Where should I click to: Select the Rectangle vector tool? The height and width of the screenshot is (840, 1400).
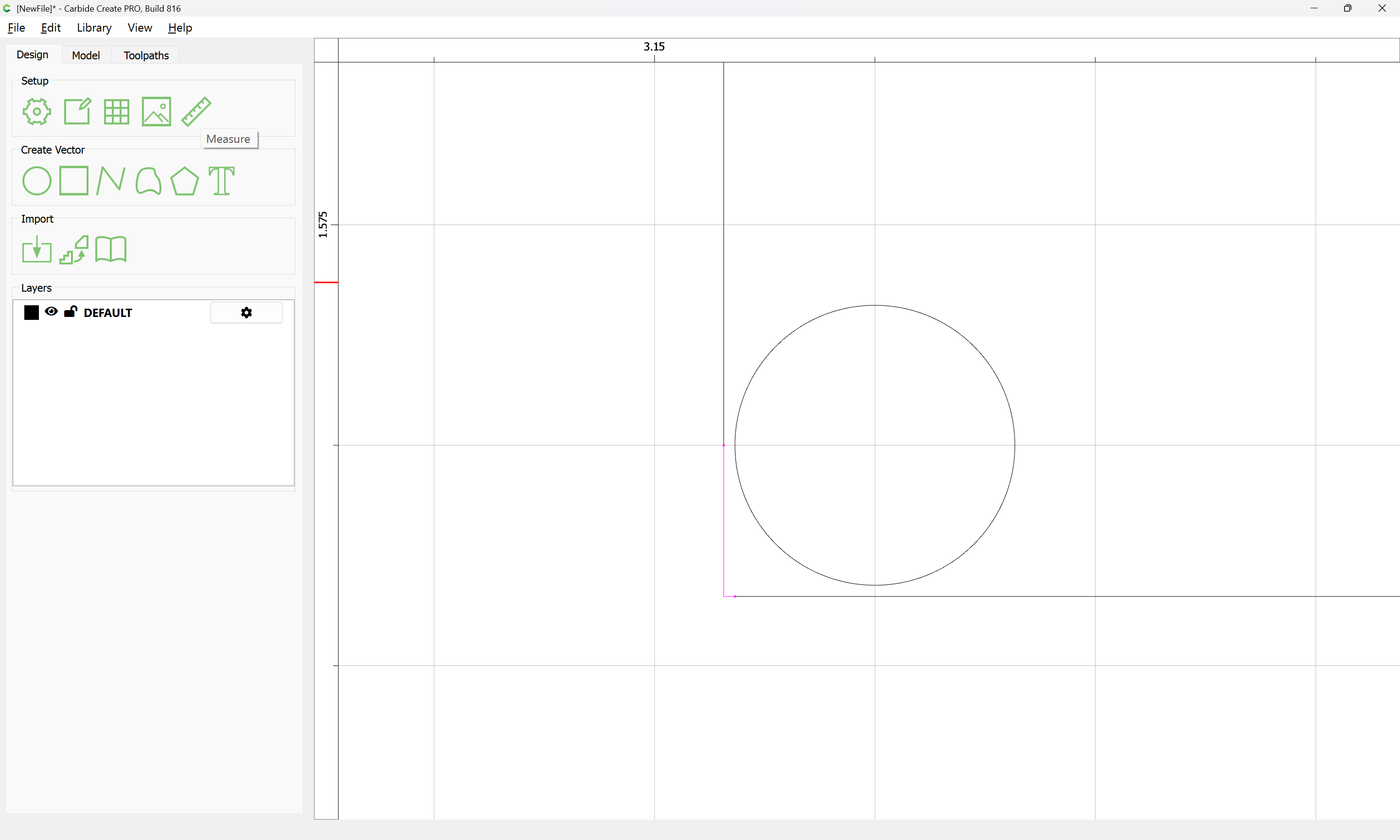coord(73,180)
